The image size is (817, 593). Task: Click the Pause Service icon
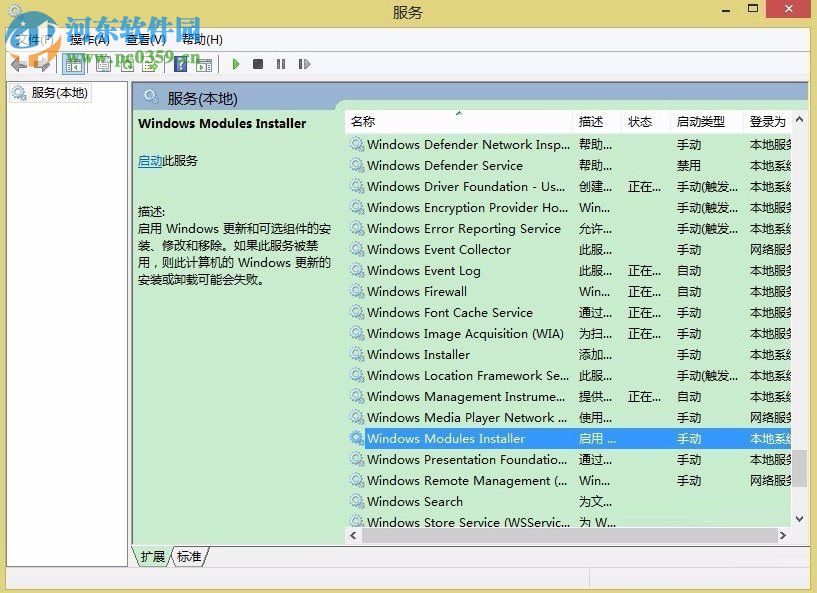pos(281,64)
